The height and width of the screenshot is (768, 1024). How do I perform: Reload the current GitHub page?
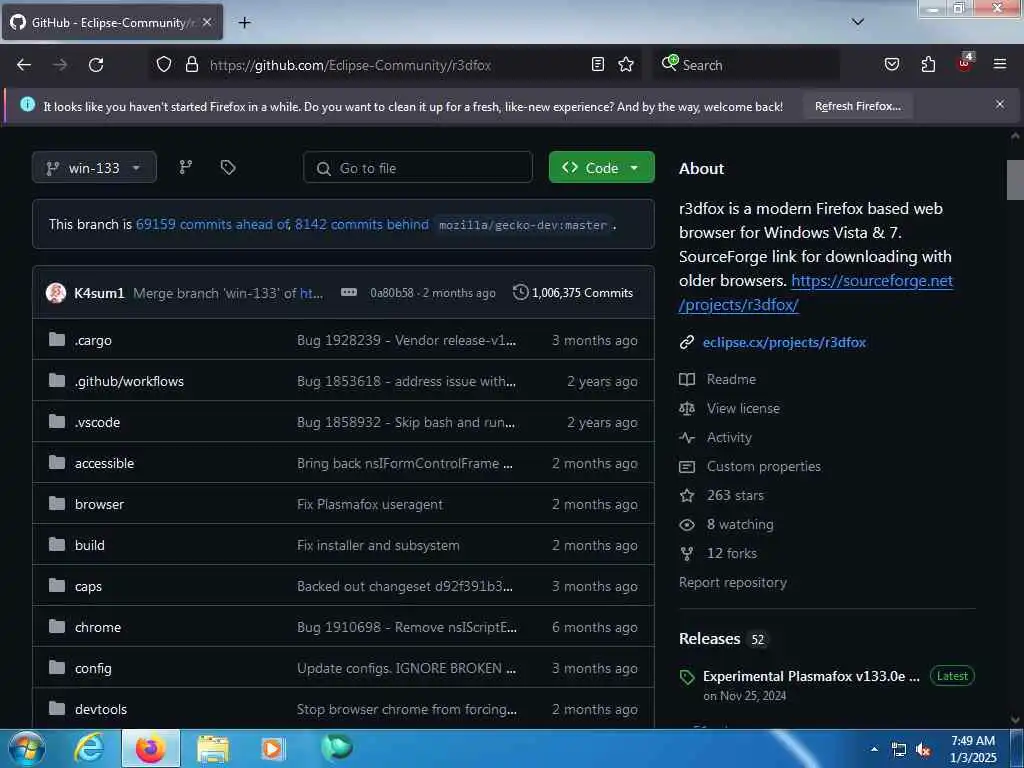(96, 65)
